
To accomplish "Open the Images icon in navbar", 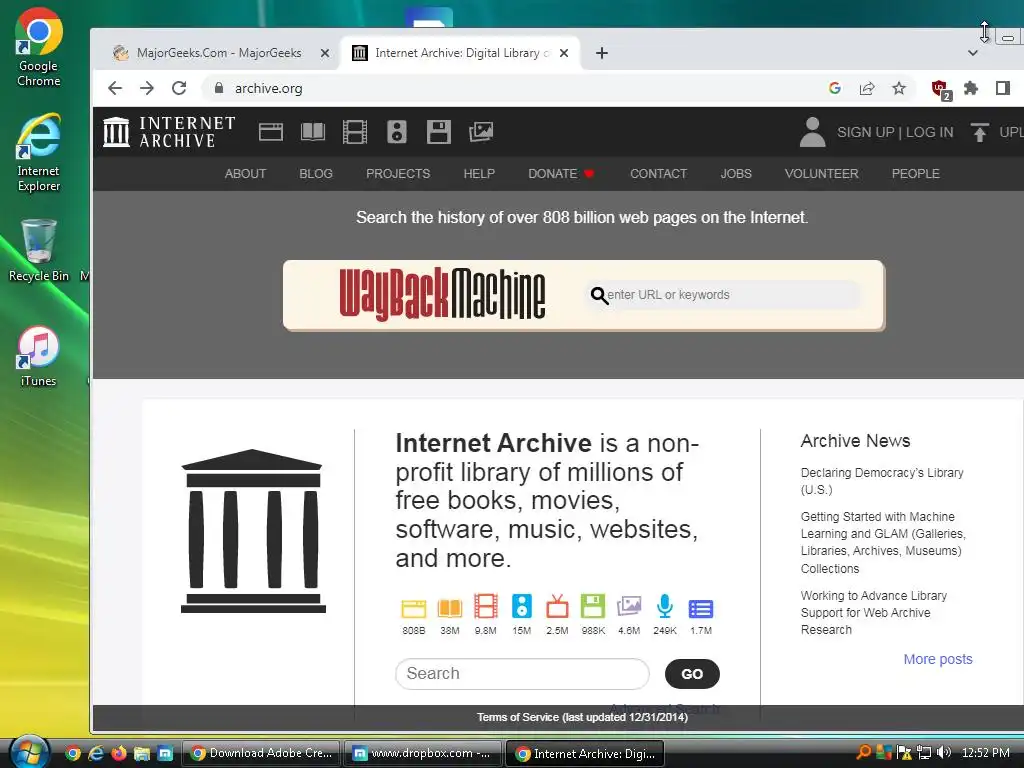I will tap(481, 132).
